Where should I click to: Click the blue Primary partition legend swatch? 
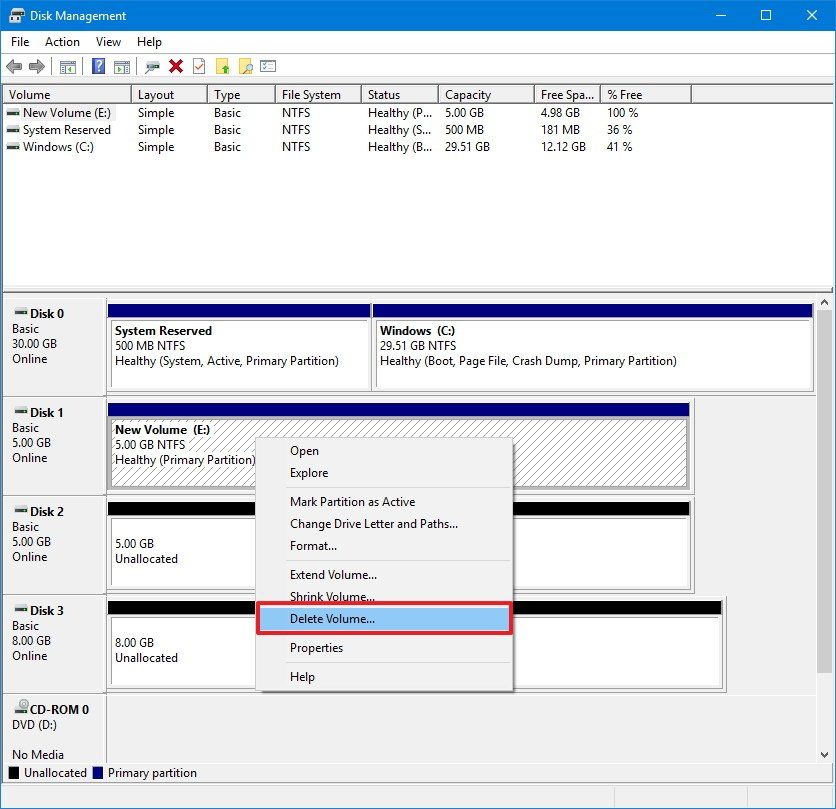tap(97, 772)
